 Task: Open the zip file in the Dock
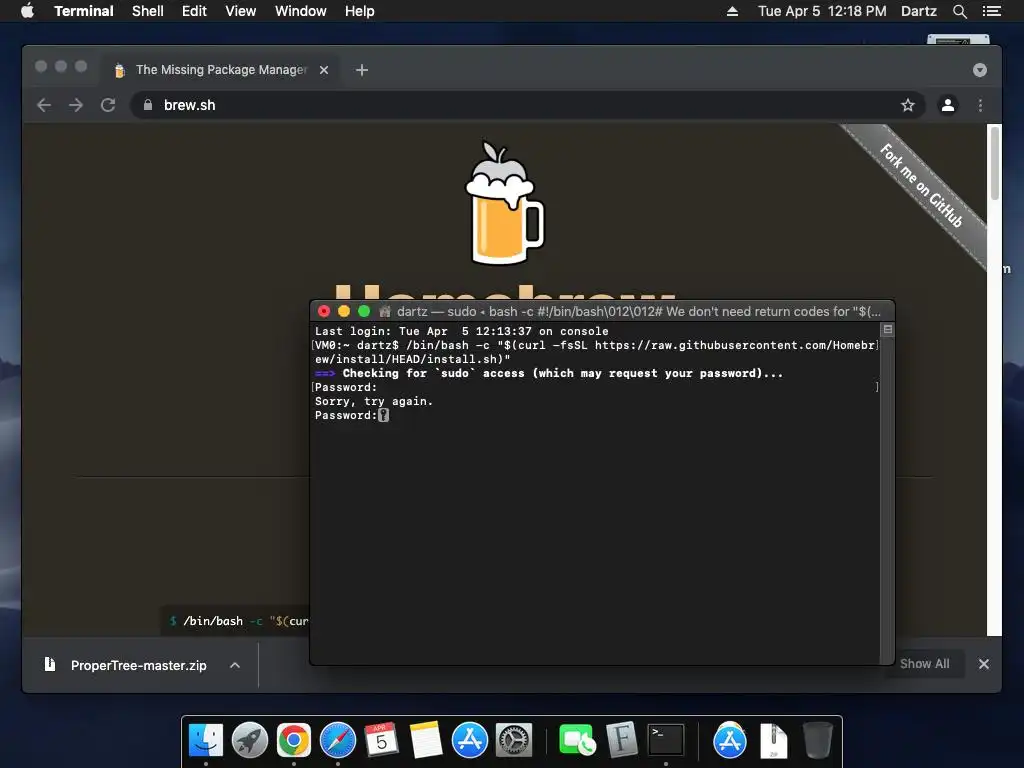[773, 740]
